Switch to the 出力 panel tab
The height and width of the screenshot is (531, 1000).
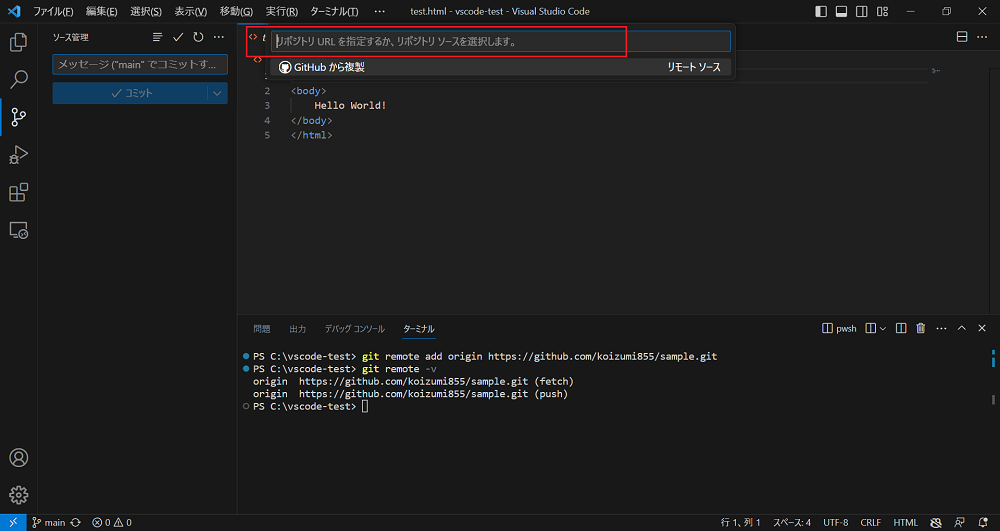[298, 329]
